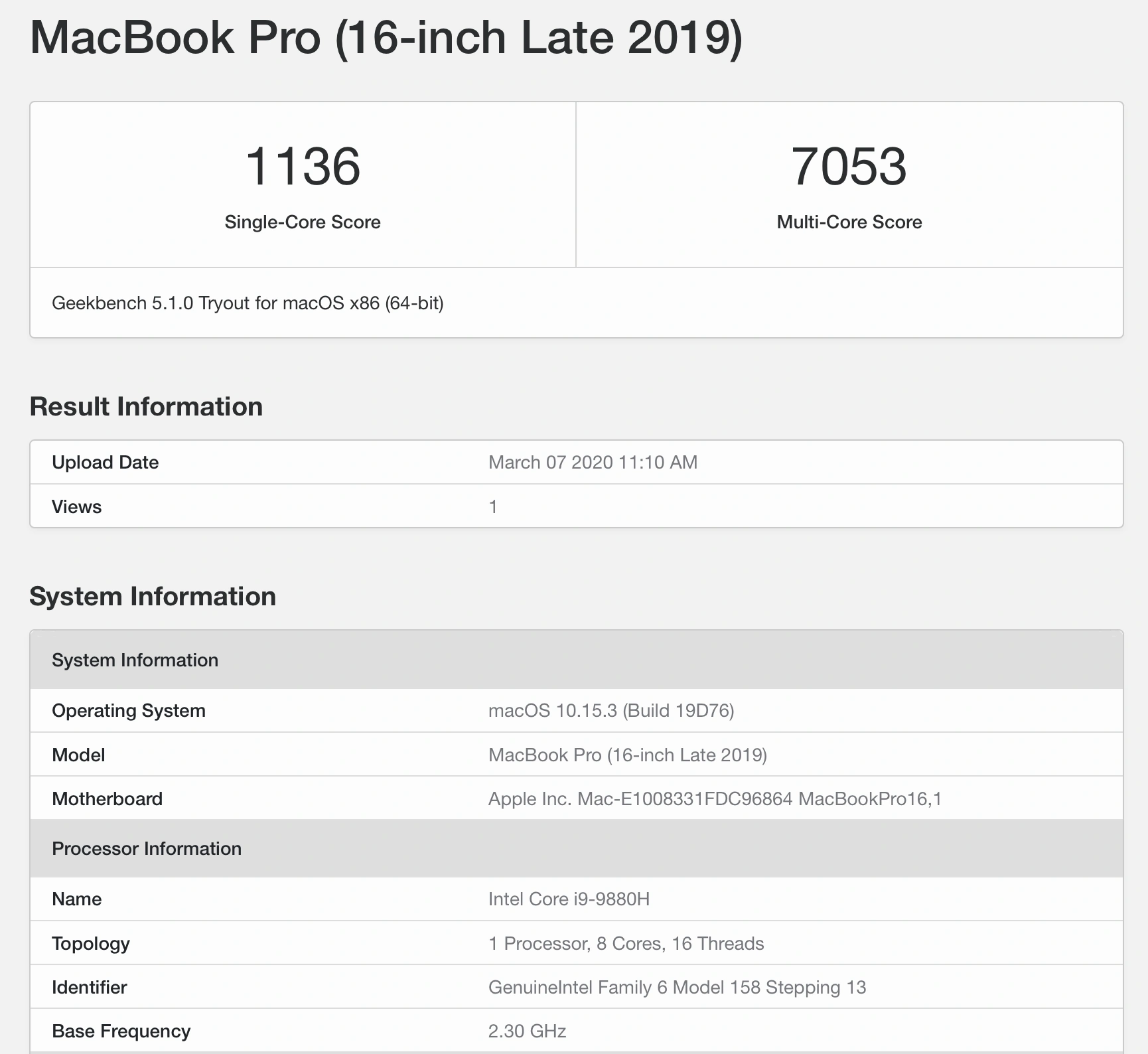Click the Operating System row label
The image size is (1148, 1054).
point(129,710)
